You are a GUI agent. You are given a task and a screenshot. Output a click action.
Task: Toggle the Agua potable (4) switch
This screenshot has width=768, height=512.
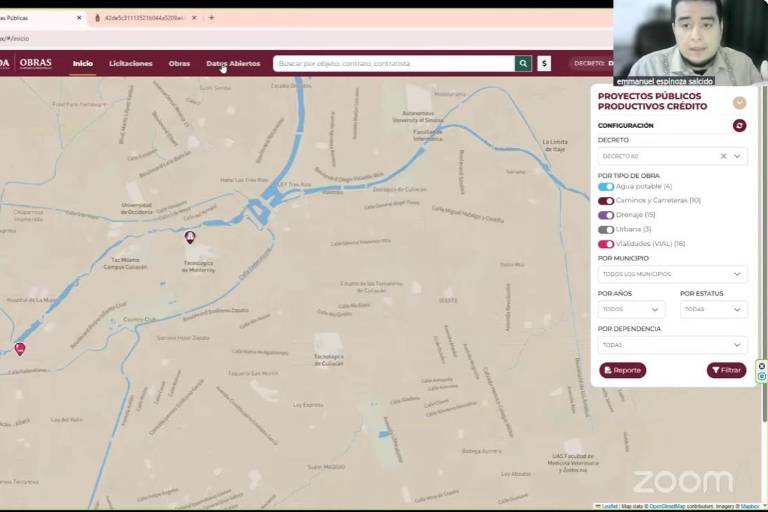point(606,187)
